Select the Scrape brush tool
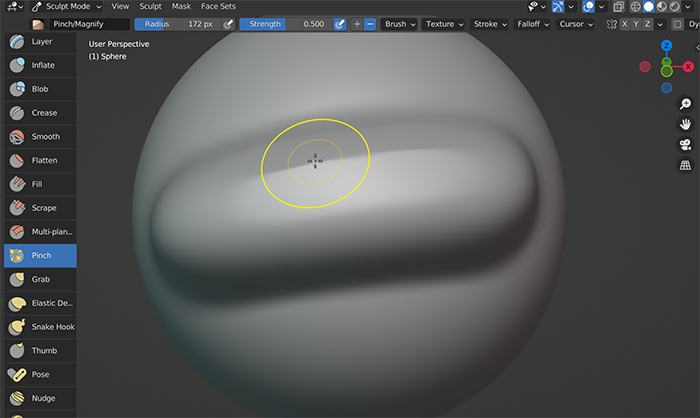 tap(40, 208)
